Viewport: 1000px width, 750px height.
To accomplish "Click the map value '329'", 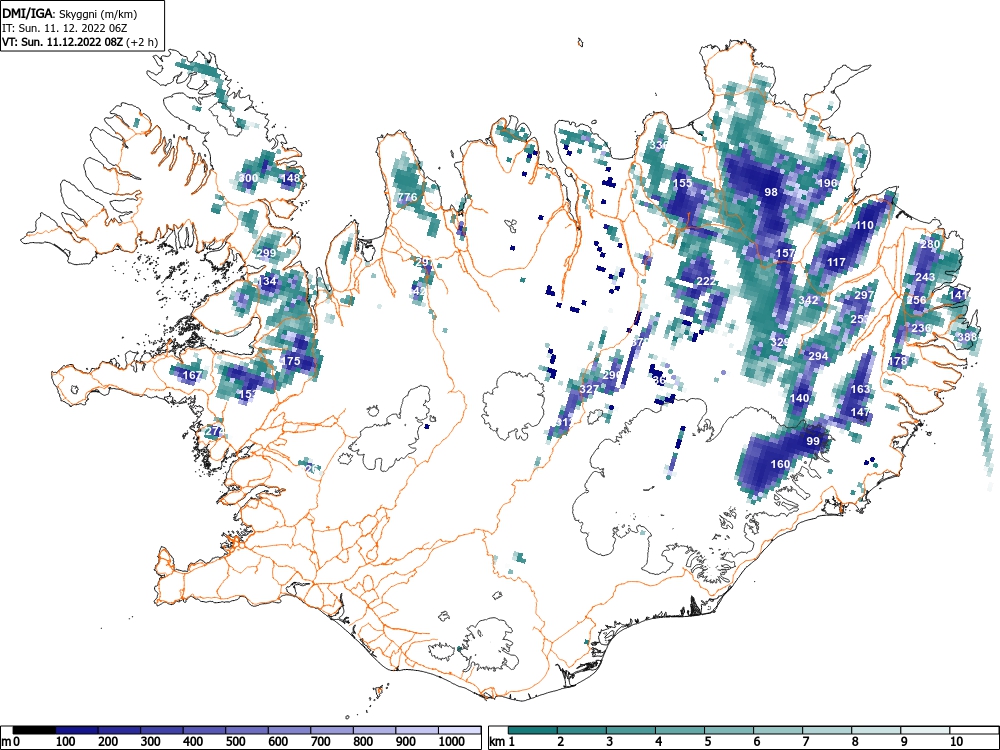I will tap(780, 342).
